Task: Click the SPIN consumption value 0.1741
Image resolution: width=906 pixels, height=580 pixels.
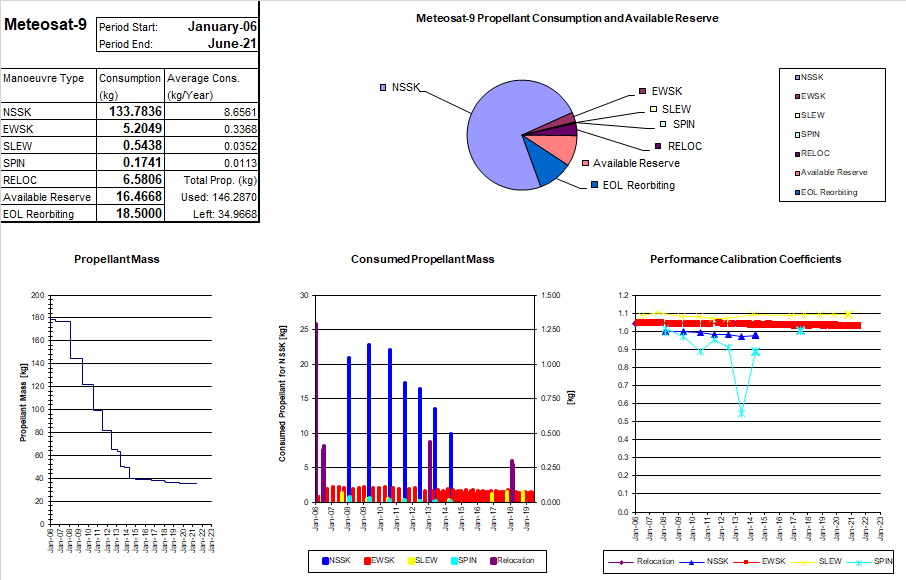Action: 142,162
